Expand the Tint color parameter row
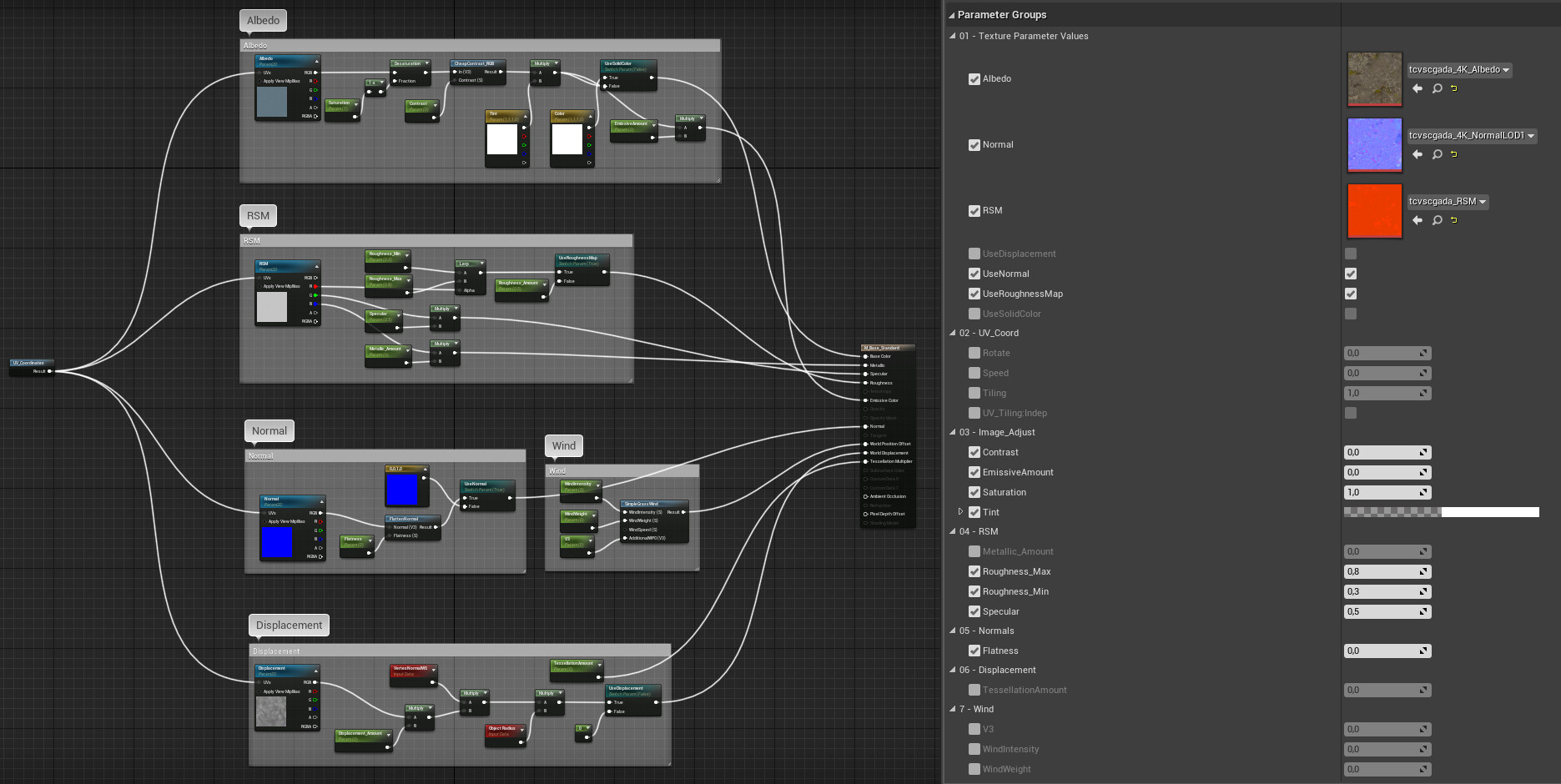The width and height of the screenshot is (1561, 784). pos(960,512)
